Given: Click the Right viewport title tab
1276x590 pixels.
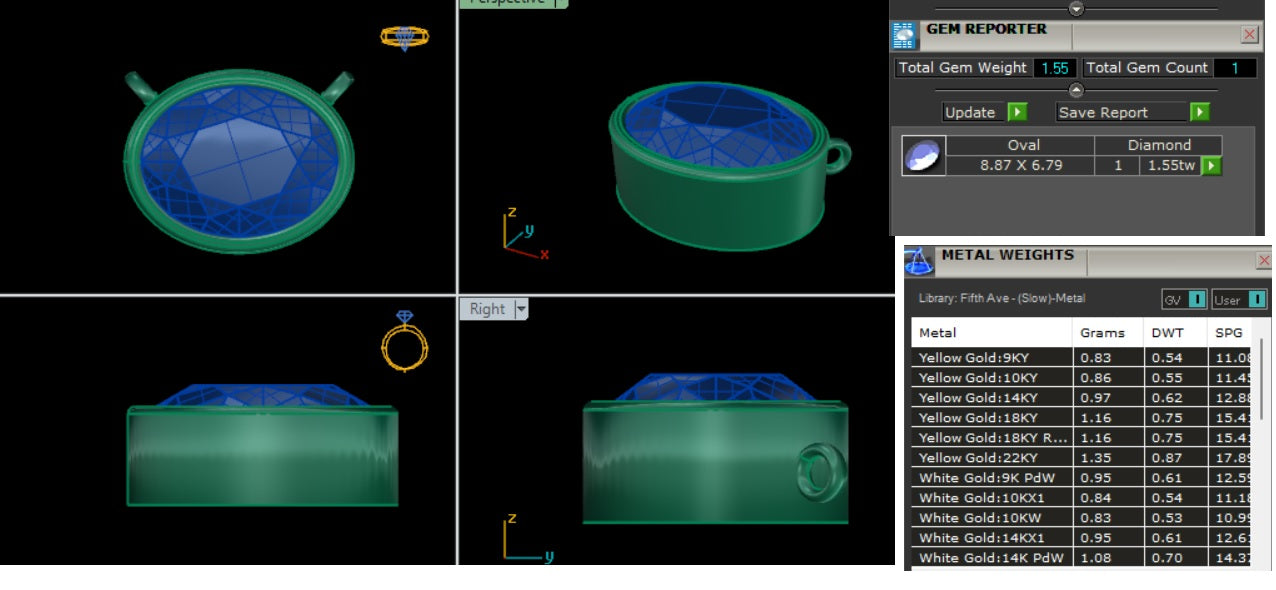Looking at the screenshot, I should coord(487,309).
